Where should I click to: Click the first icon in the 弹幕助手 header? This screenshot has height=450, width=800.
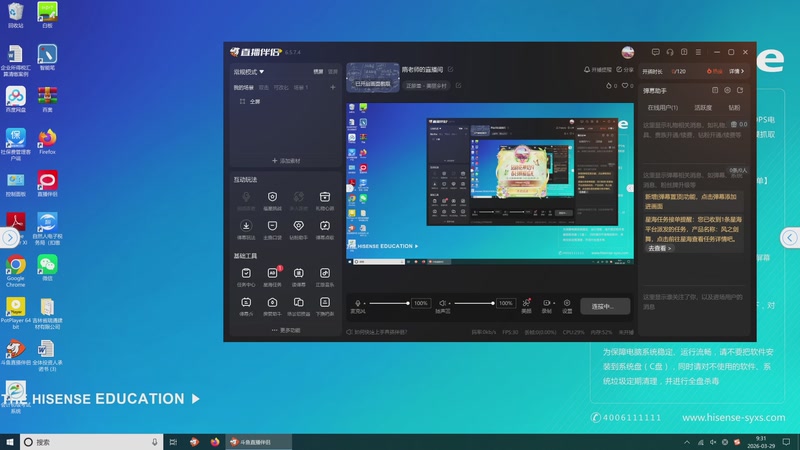715,90
